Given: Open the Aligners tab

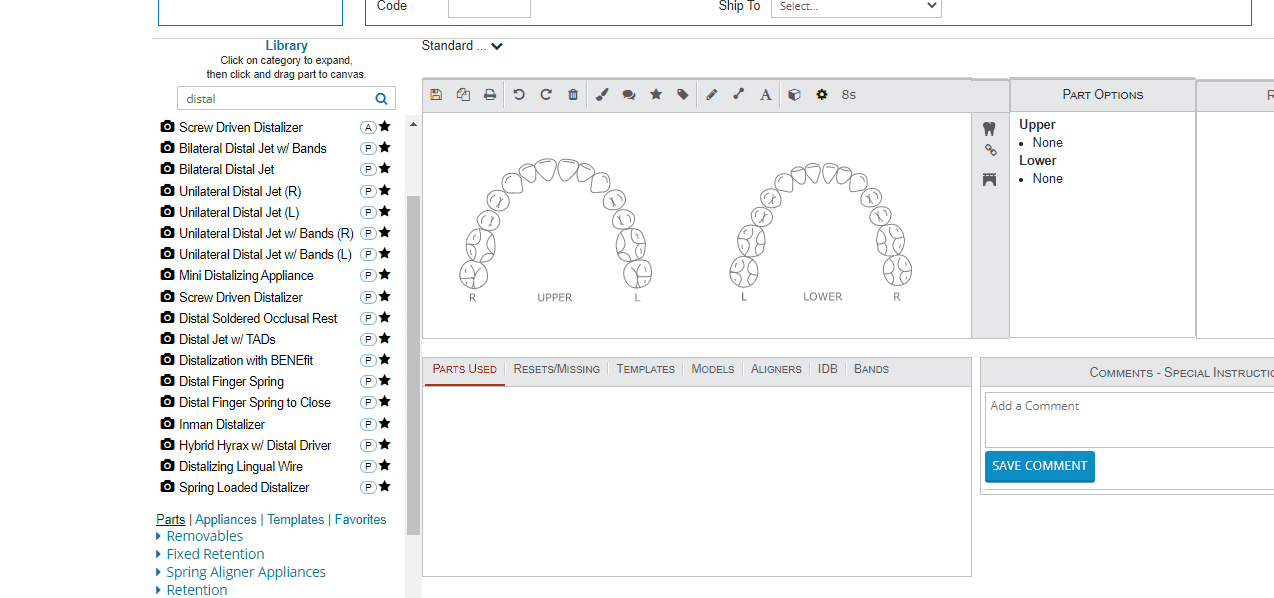Looking at the screenshot, I should point(776,369).
